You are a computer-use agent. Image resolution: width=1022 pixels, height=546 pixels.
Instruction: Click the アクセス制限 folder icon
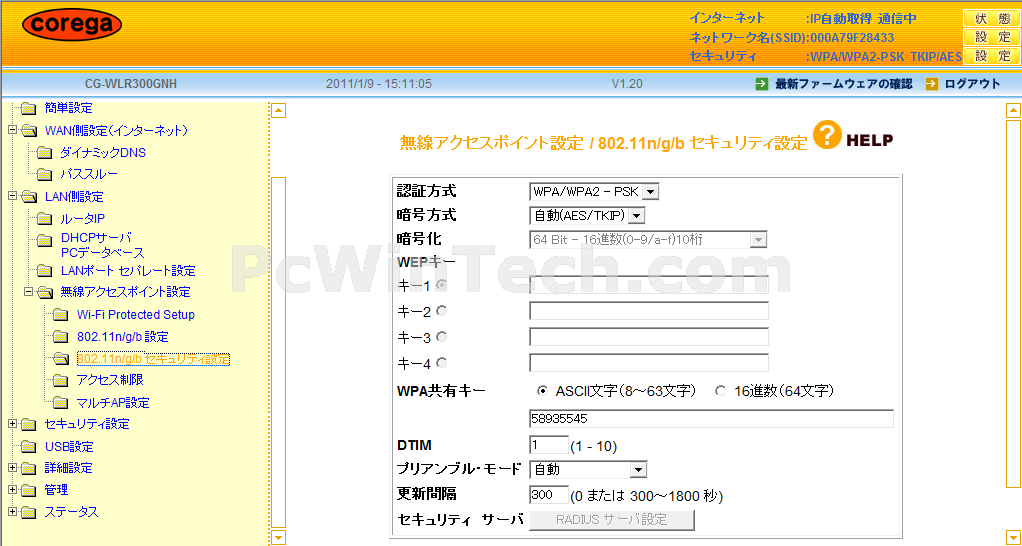click(61, 380)
